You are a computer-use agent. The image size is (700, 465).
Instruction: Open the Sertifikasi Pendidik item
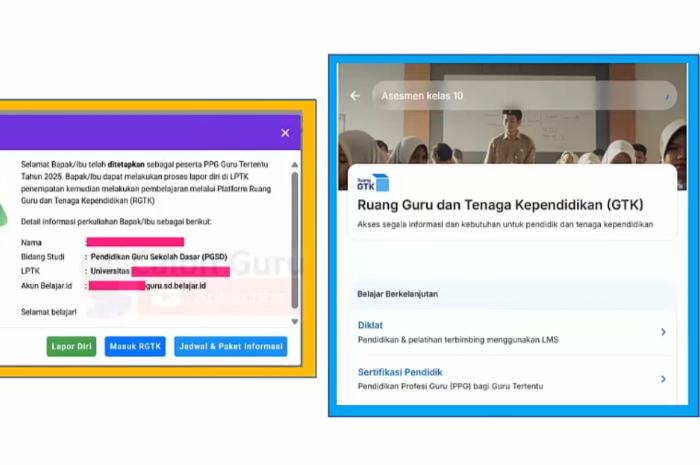tap(512, 379)
